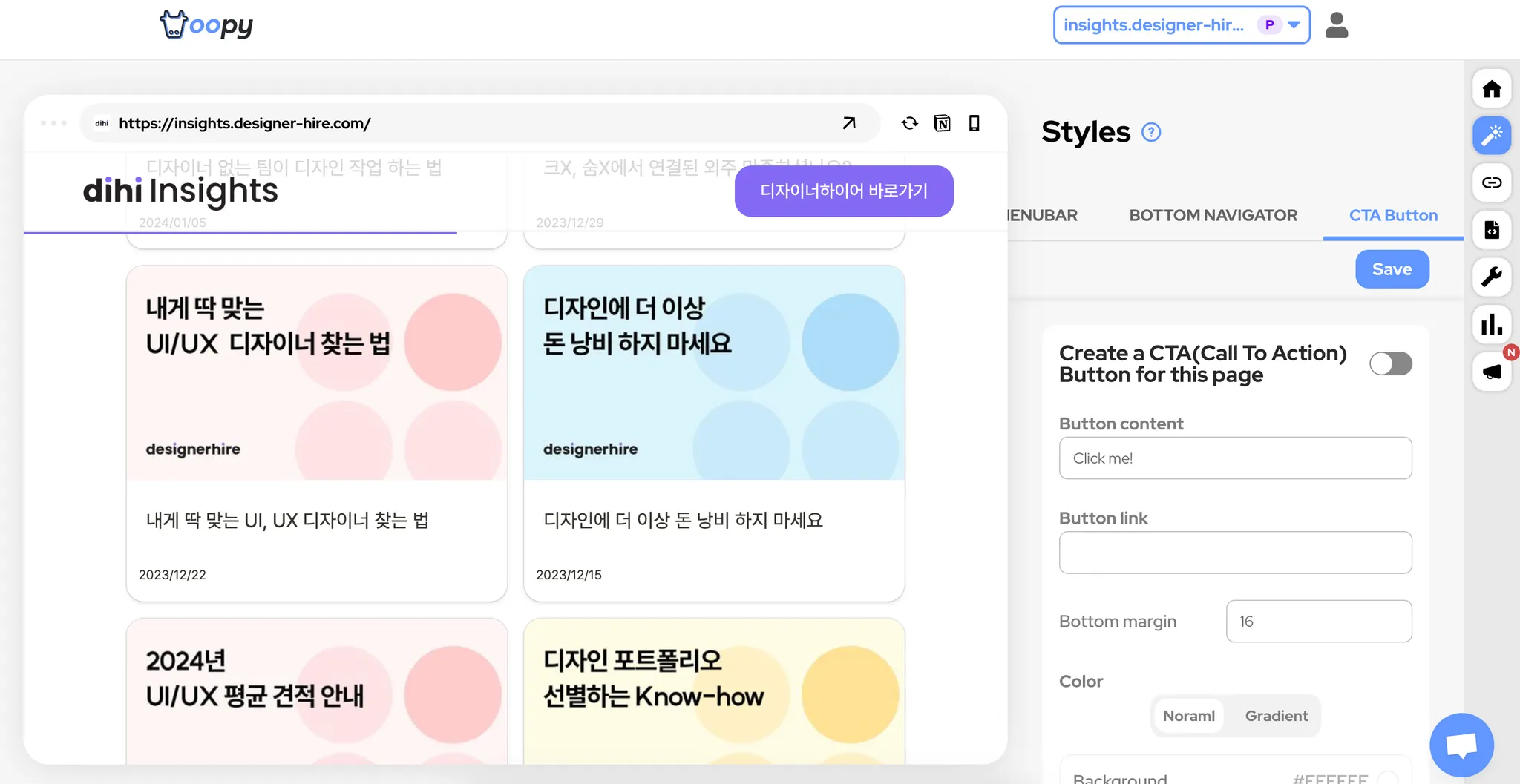Image resolution: width=1520 pixels, height=784 pixels.
Task: Select the Noraml color mode
Action: click(x=1189, y=716)
